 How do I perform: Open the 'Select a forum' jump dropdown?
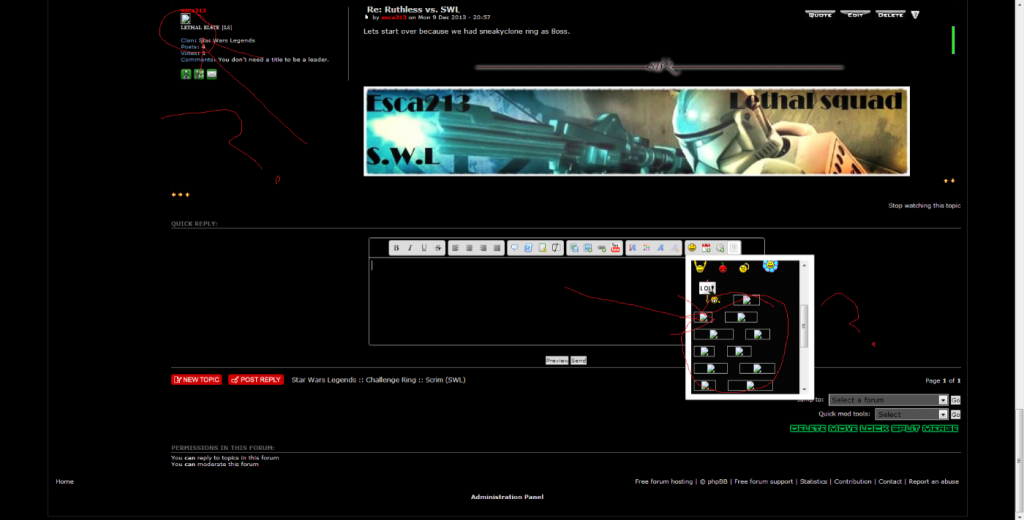click(888, 400)
